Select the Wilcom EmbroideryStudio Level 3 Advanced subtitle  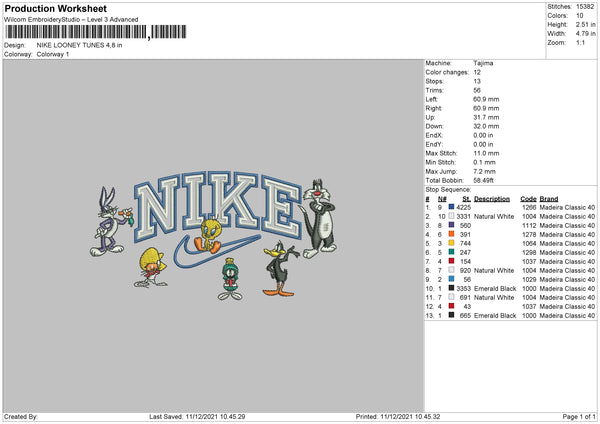[71, 20]
